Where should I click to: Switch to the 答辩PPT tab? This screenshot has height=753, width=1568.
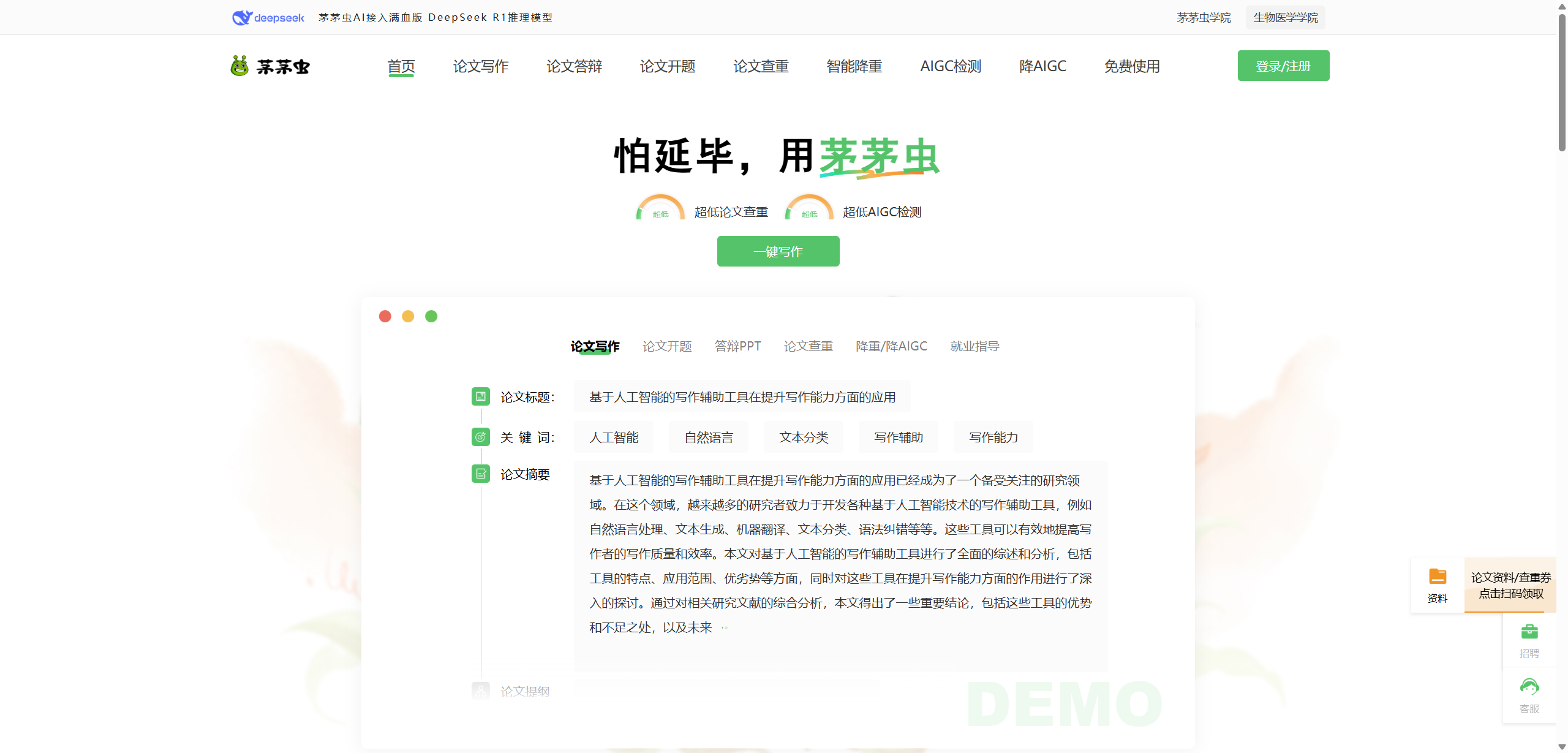[737, 346]
